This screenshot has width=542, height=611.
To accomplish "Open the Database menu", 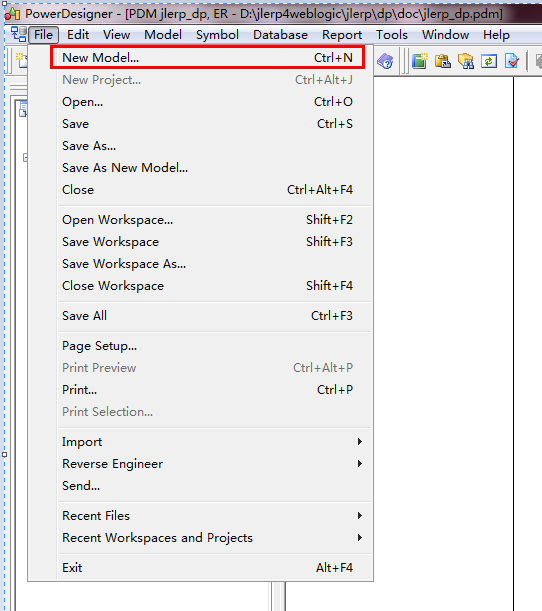I will (x=280, y=35).
